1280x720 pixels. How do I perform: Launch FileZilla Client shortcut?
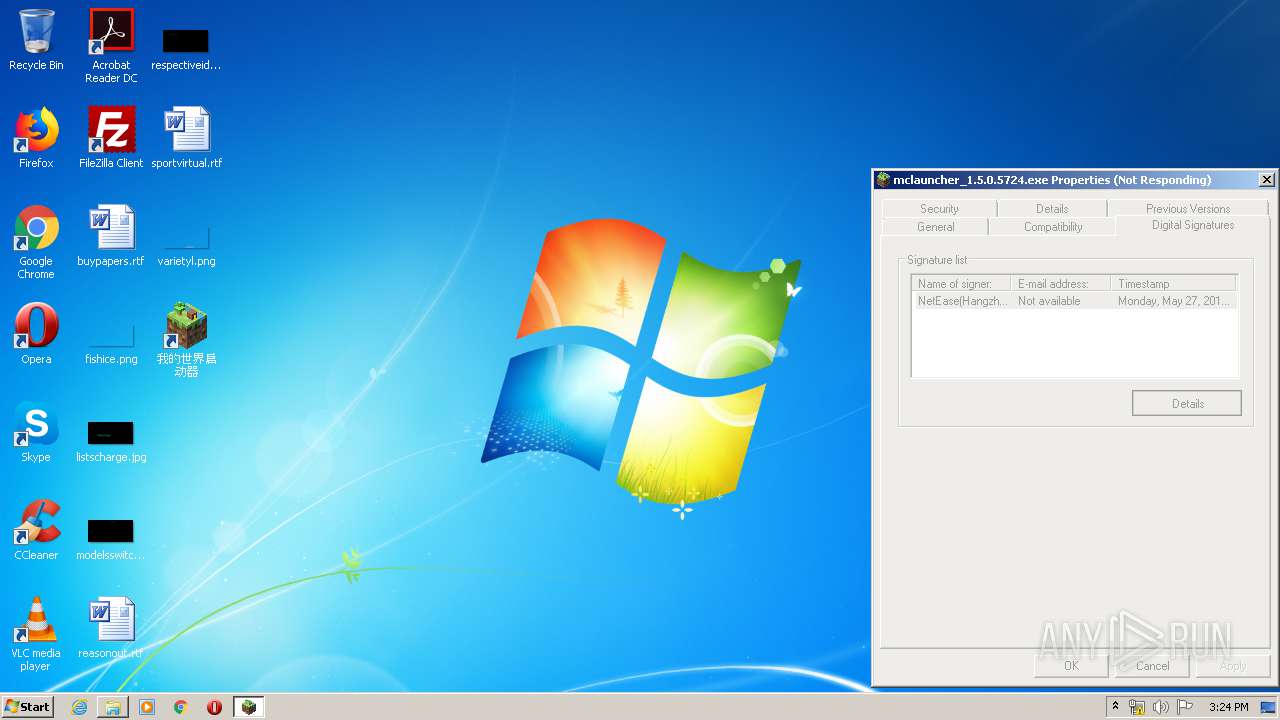pos(111,138)
